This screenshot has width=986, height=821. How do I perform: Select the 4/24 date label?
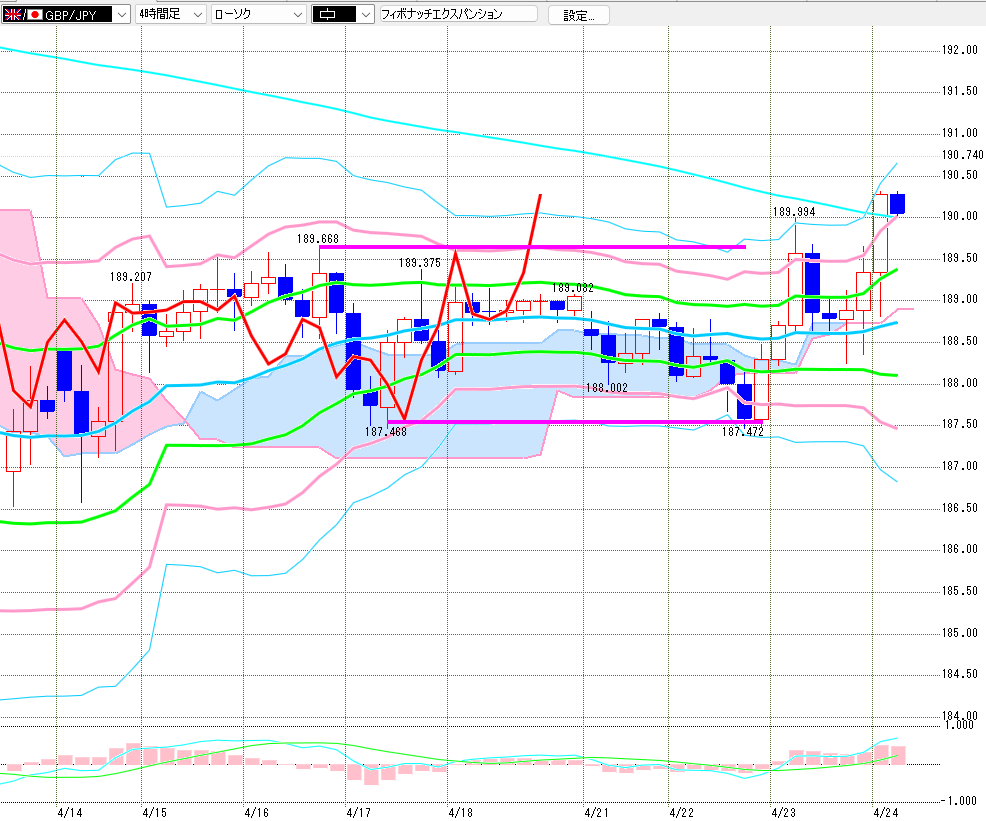click(x=885, y=813)
